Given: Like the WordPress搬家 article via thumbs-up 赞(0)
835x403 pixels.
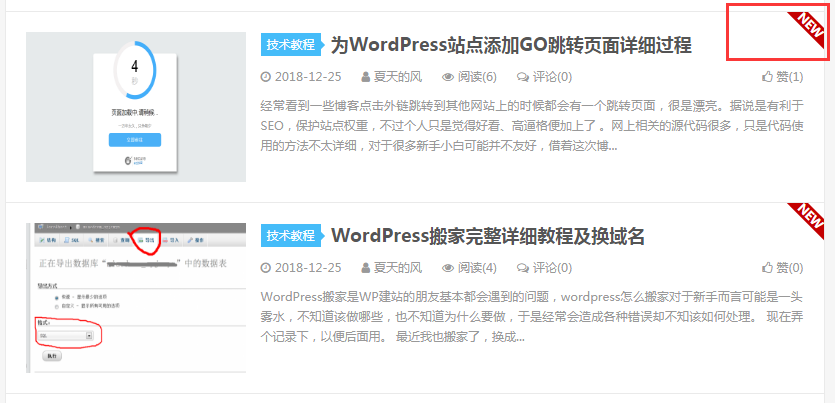Looking at the screenshot, I should click(782, 268).
